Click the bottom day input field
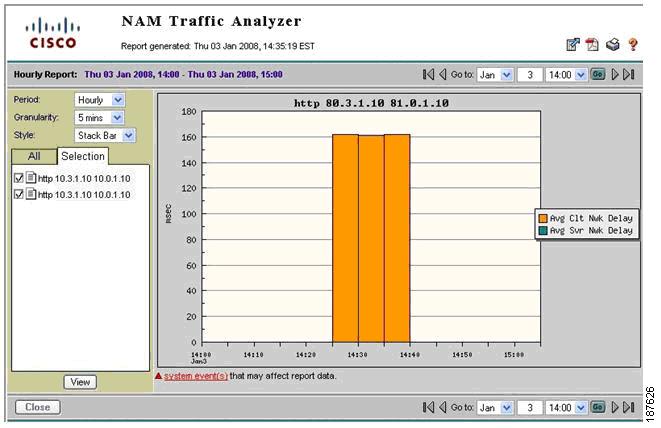The height and width of the screenshot is (428, 661). click(529, 408)
